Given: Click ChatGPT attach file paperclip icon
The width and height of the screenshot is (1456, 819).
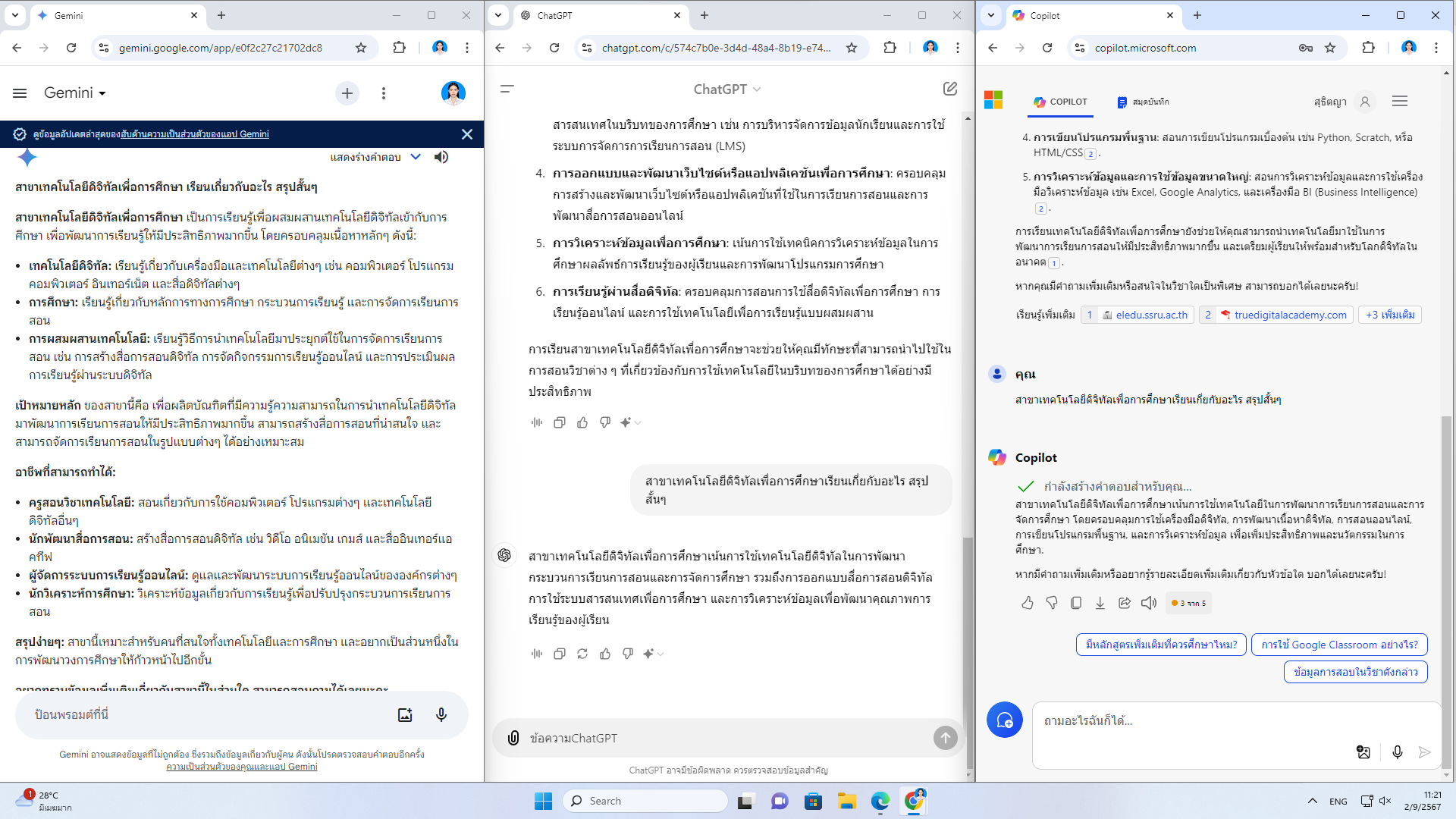Looking at the screenshot, I should pyautogui.click(x=513, y=738).
